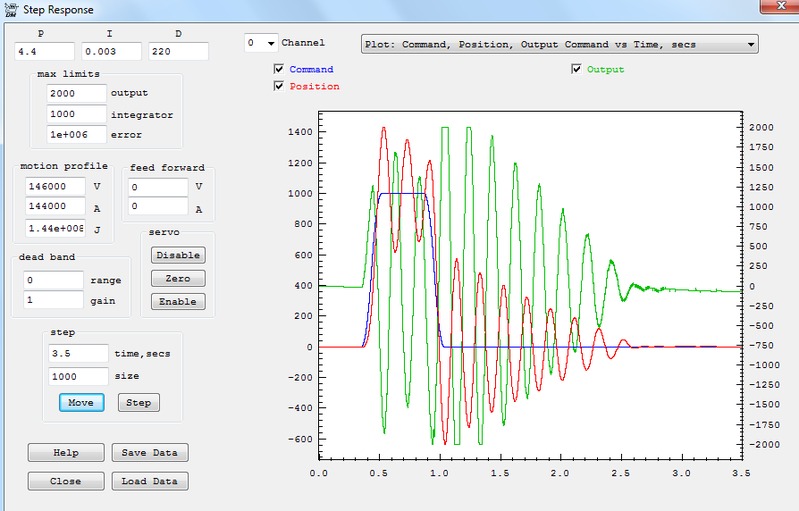Click the P gain input field
This screenshot has width=799, height=511.
coord(44,51)
